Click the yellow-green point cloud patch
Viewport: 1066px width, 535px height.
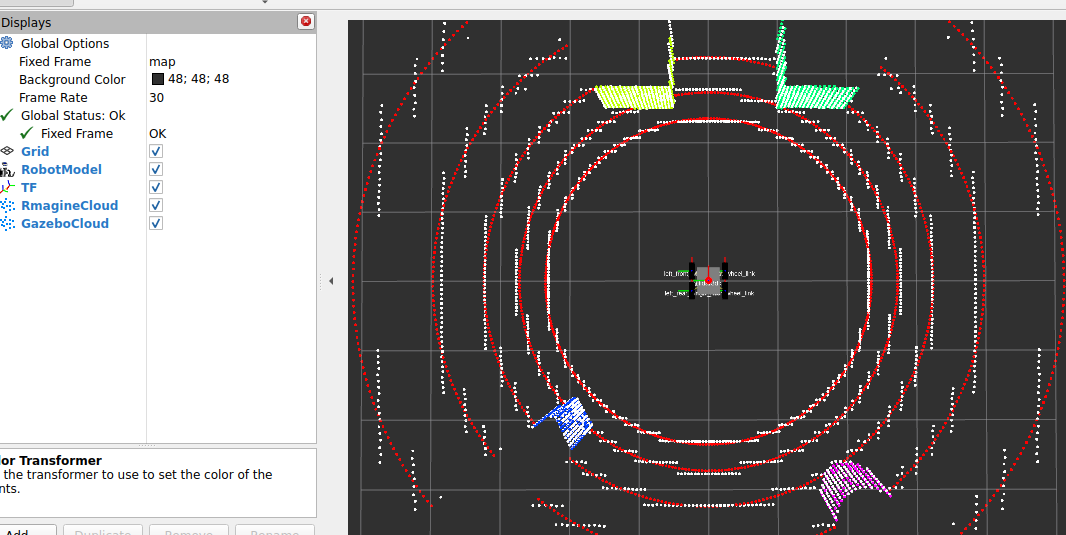click(636, 97)
